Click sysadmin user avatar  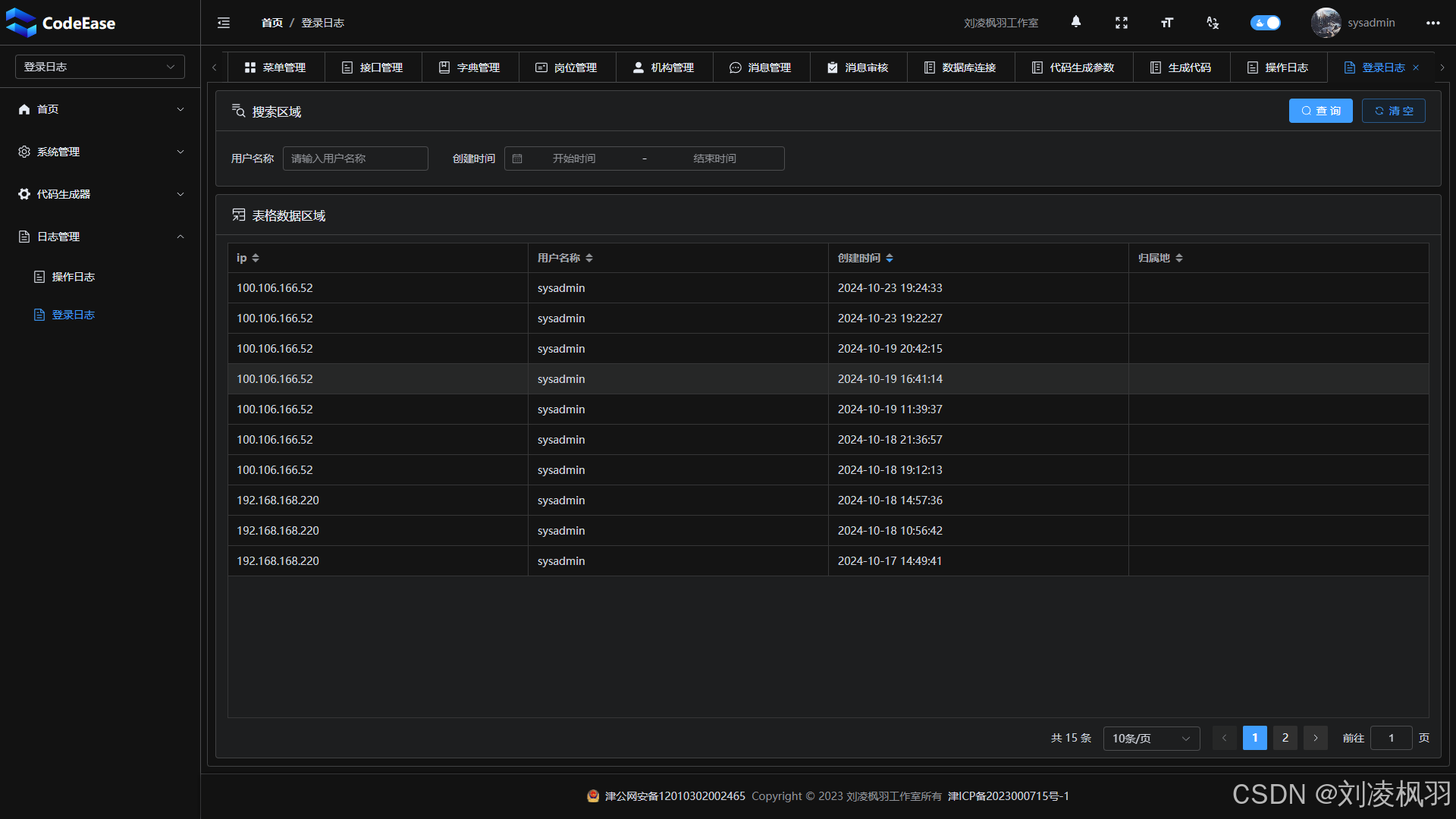1326,23
